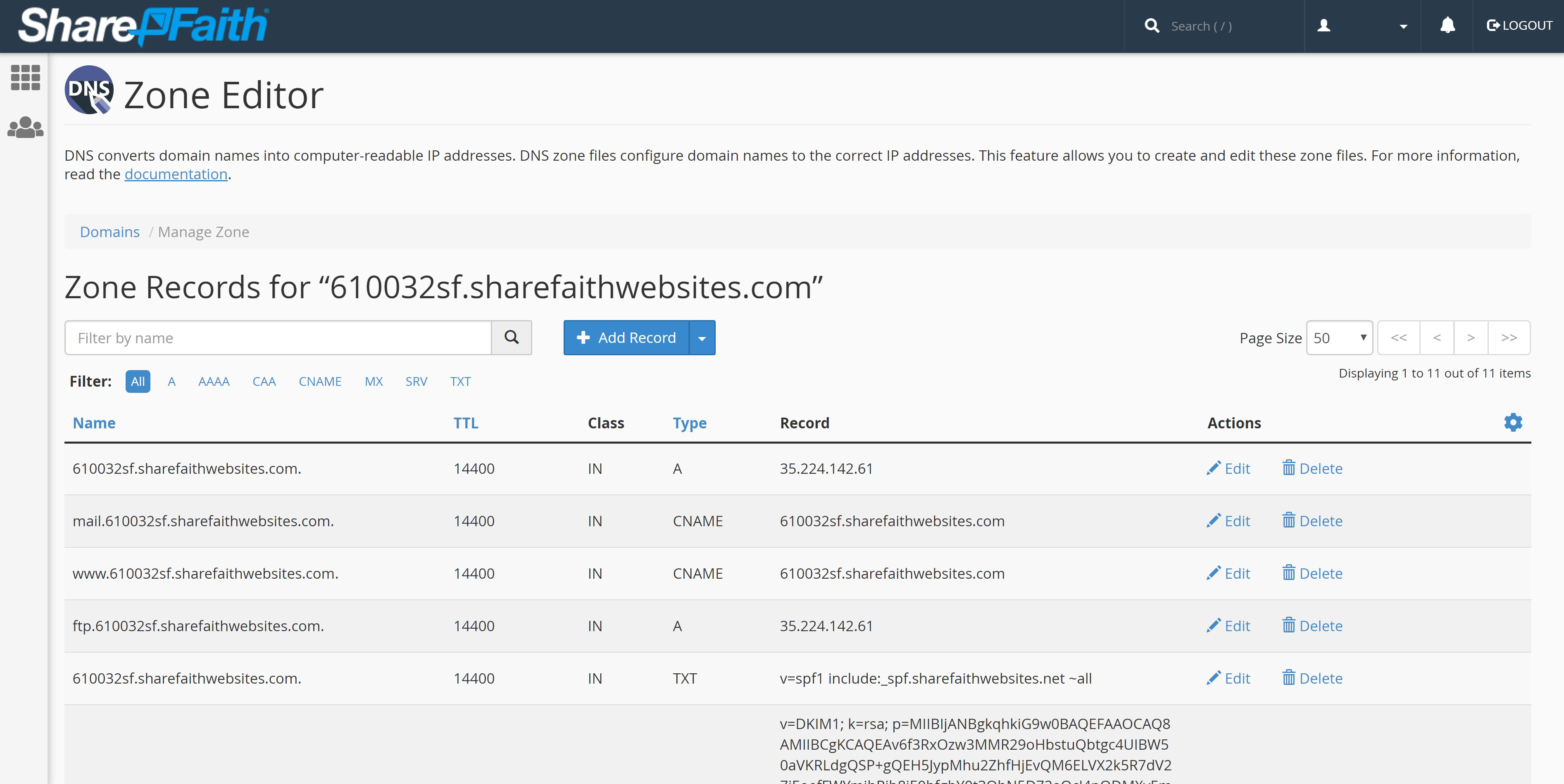Click the Filter by name field

pyautogui.click(x=277, y=338)
